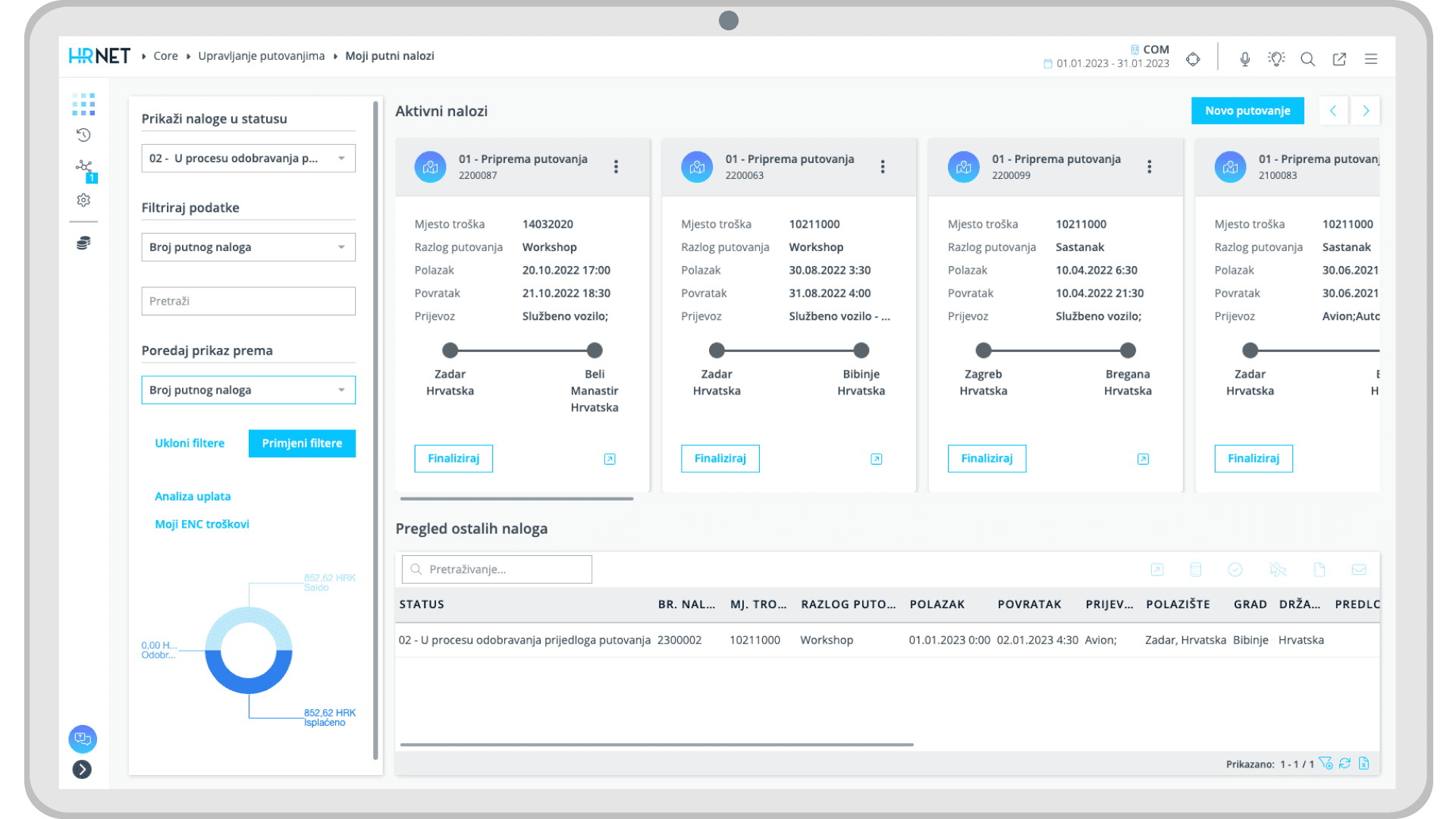
Task: Open 'Analiza uplata' link
Action: tap(193, 496)
